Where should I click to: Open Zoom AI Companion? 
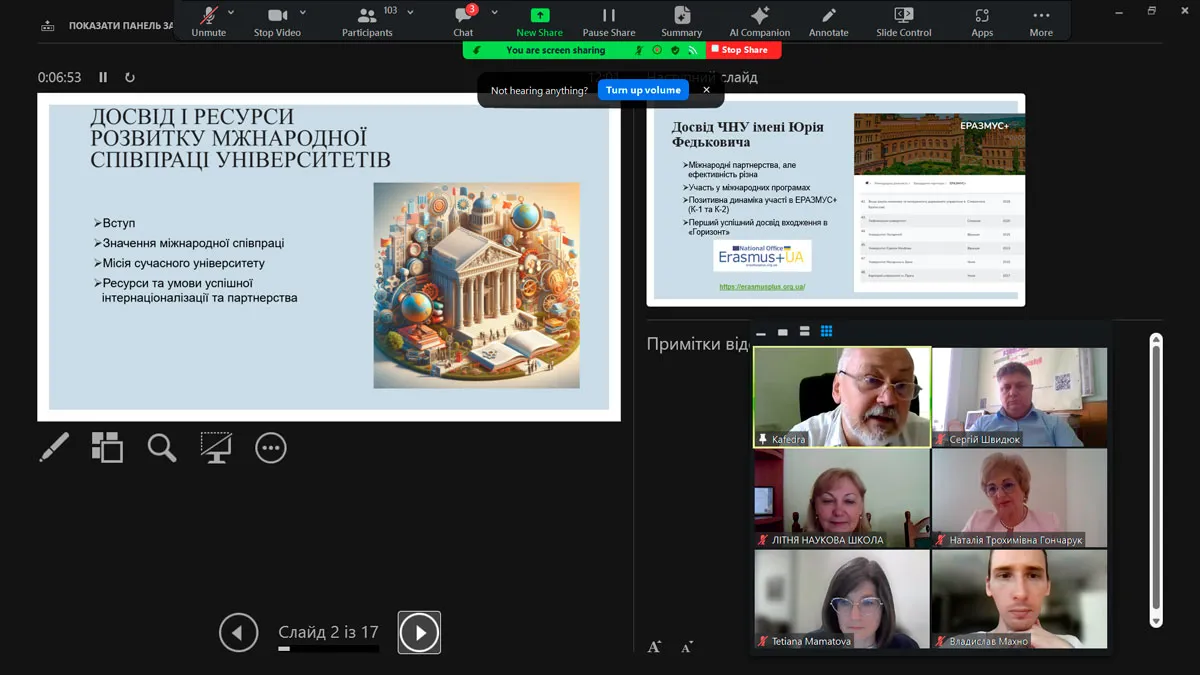click(759, 20)
